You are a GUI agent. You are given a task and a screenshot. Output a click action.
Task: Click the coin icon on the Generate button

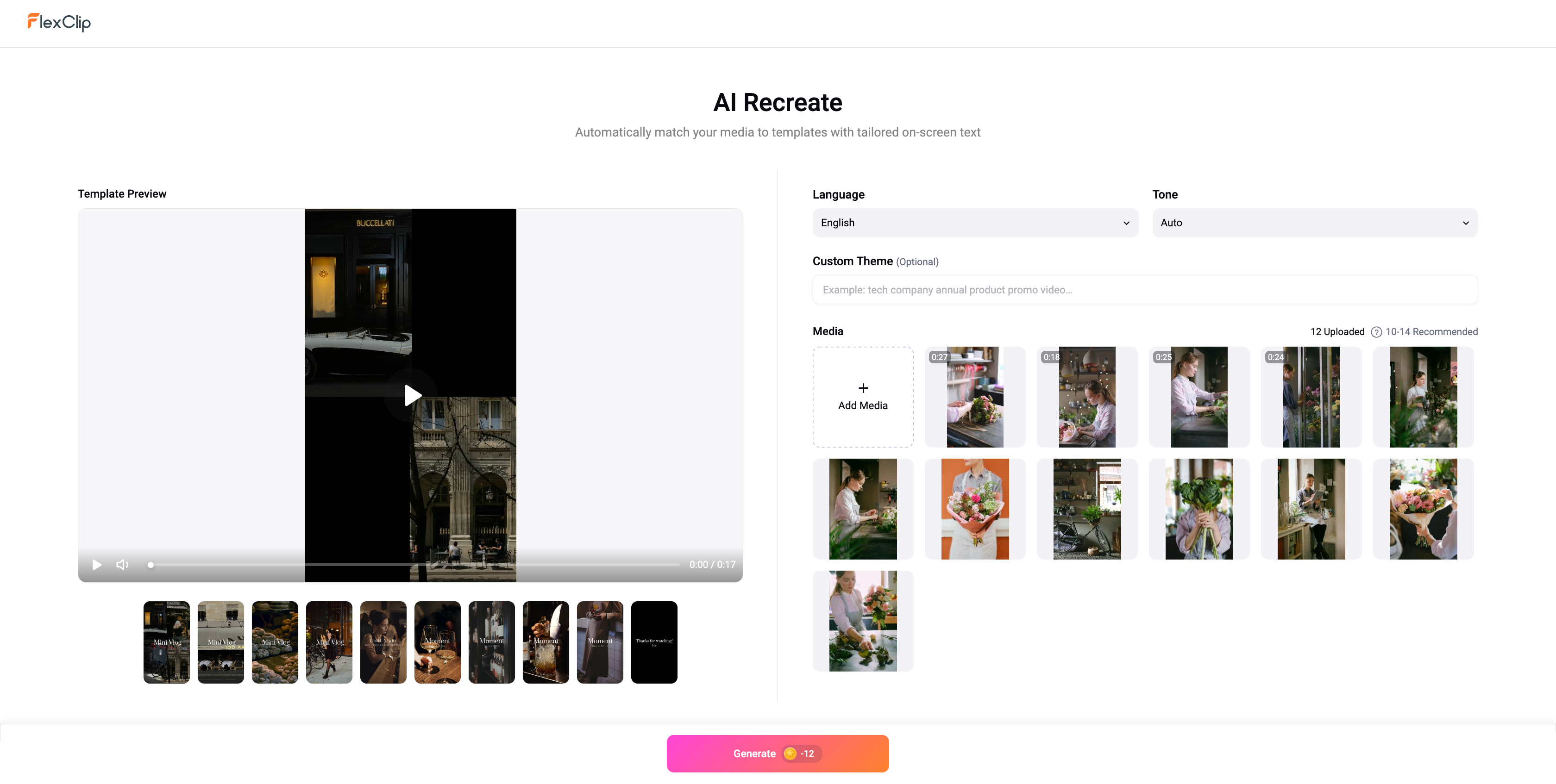click(x=790, y=753)
